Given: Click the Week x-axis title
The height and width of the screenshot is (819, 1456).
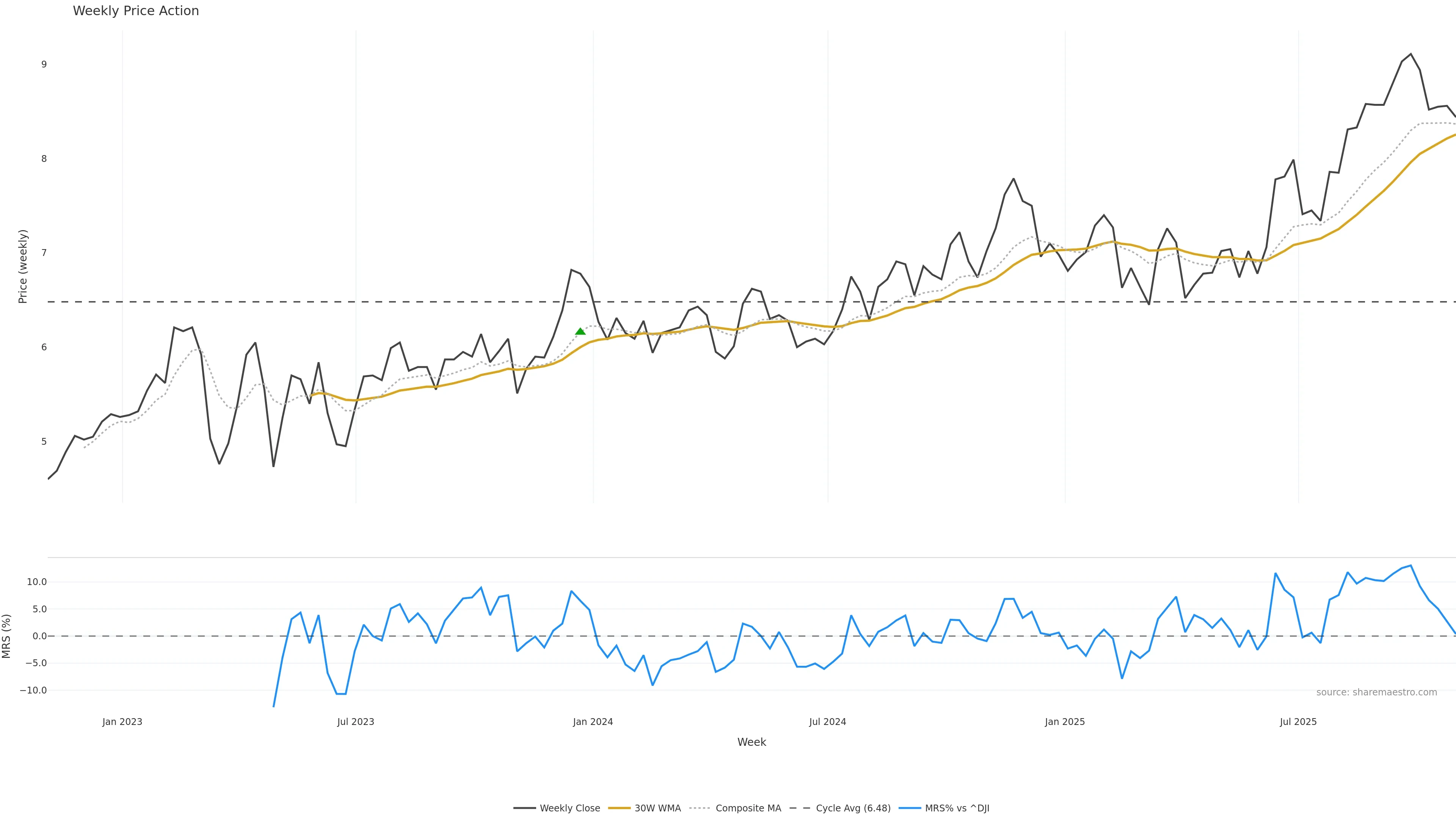Looking at the screenshot, I should tap(751, 742).
